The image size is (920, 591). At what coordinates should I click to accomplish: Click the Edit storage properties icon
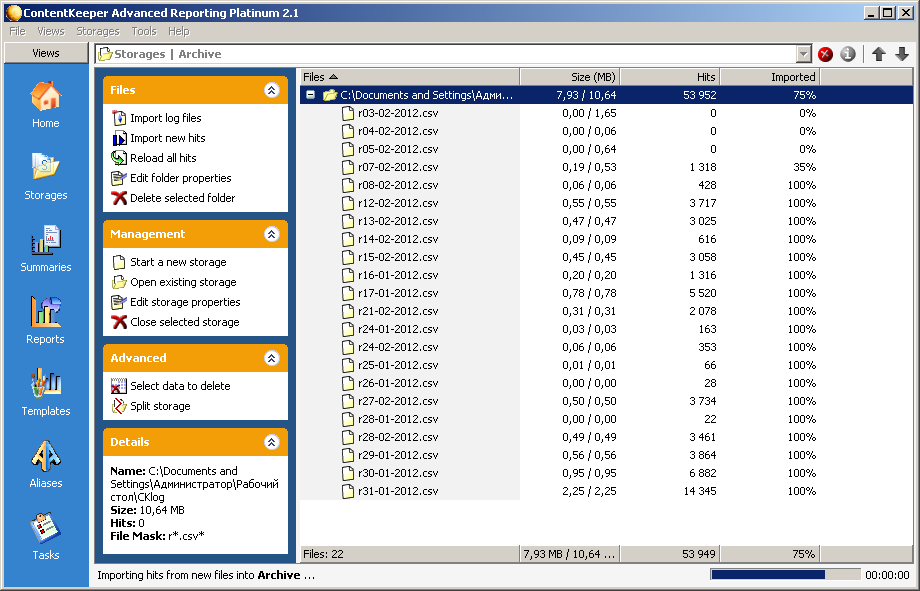119,302
